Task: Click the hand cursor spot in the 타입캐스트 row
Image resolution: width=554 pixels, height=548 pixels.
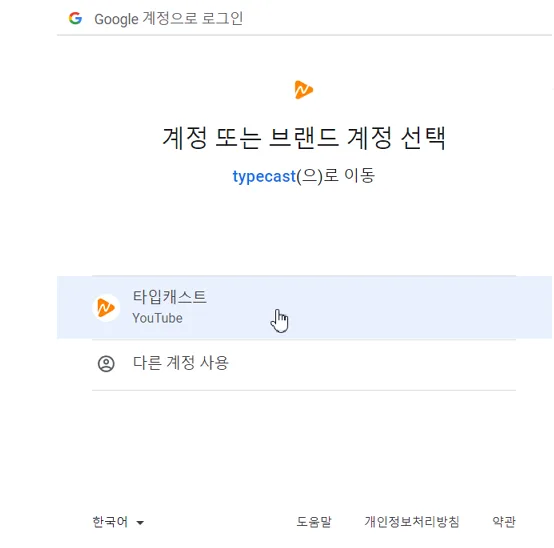Action: click(x=279, y=320)
